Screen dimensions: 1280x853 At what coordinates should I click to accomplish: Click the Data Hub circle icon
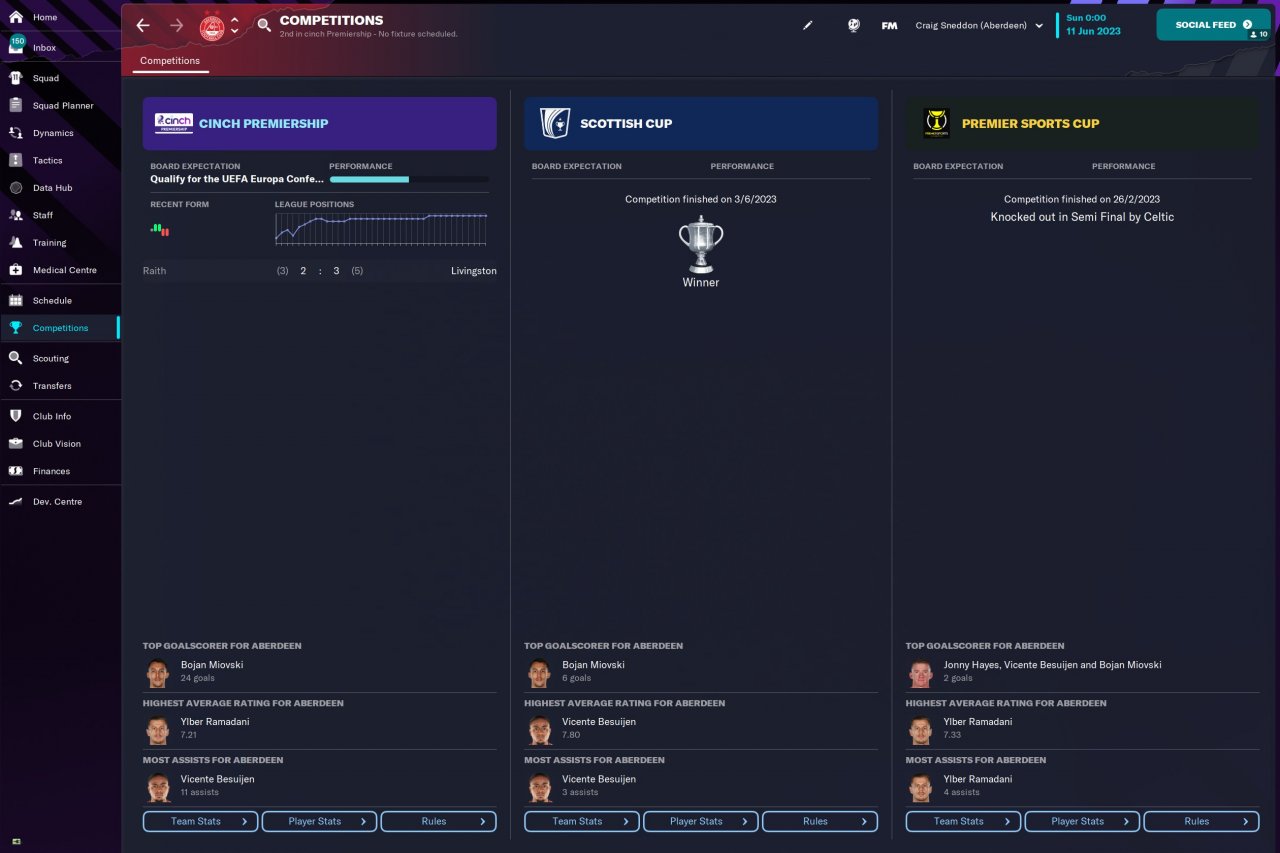[16, 188]
